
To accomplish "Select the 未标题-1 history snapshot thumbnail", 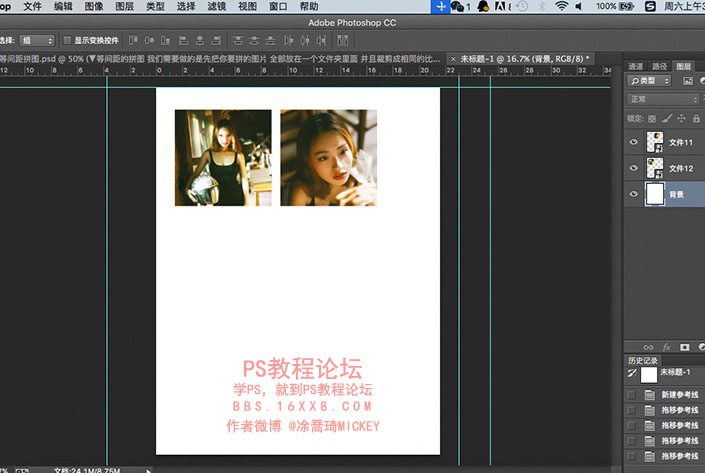I will [x=649, y=374].
